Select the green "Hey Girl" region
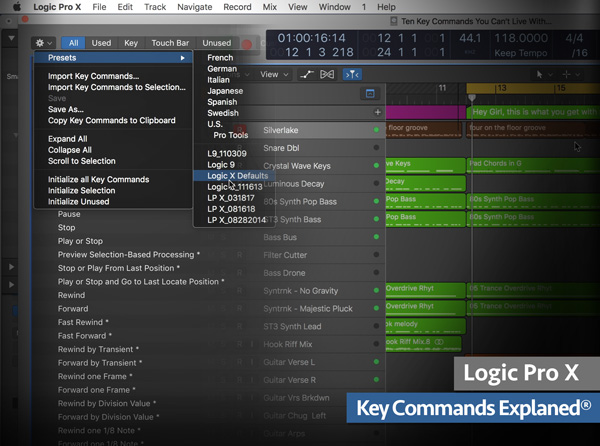Image resolution: width=600 pixels, height=446 pixels. 533,112
